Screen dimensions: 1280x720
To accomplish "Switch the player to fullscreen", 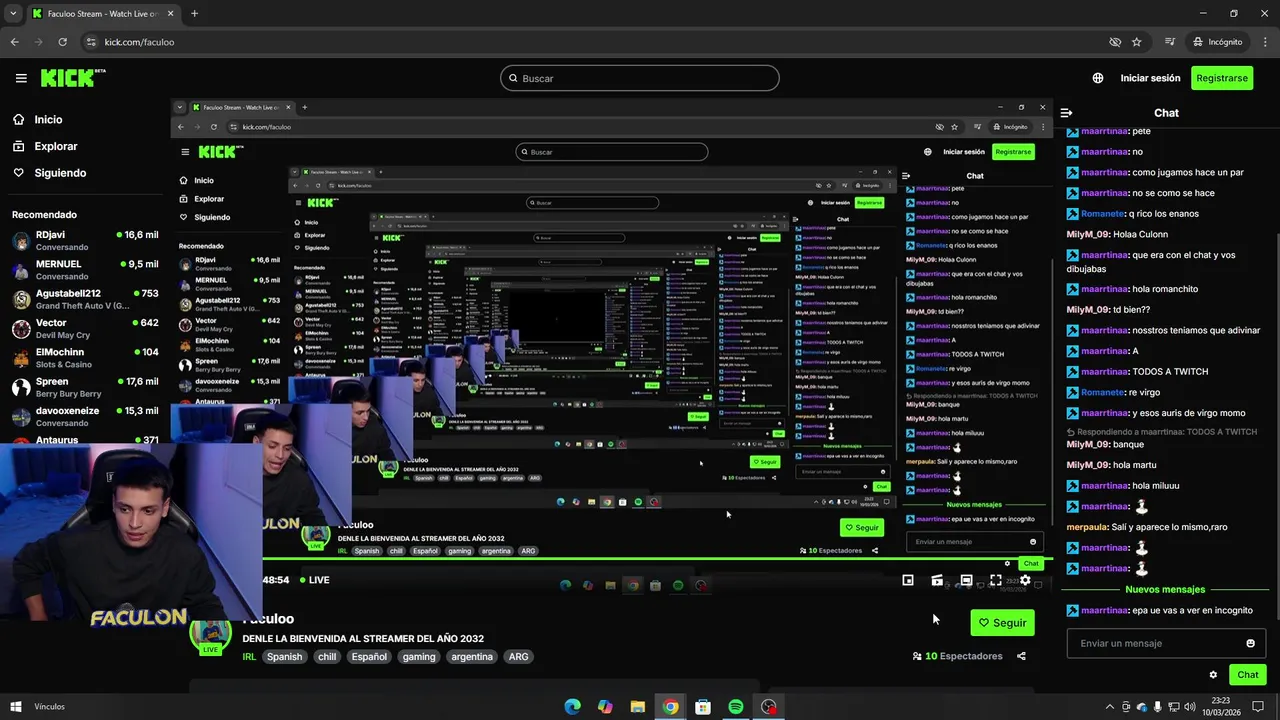I will pos(996,580).
